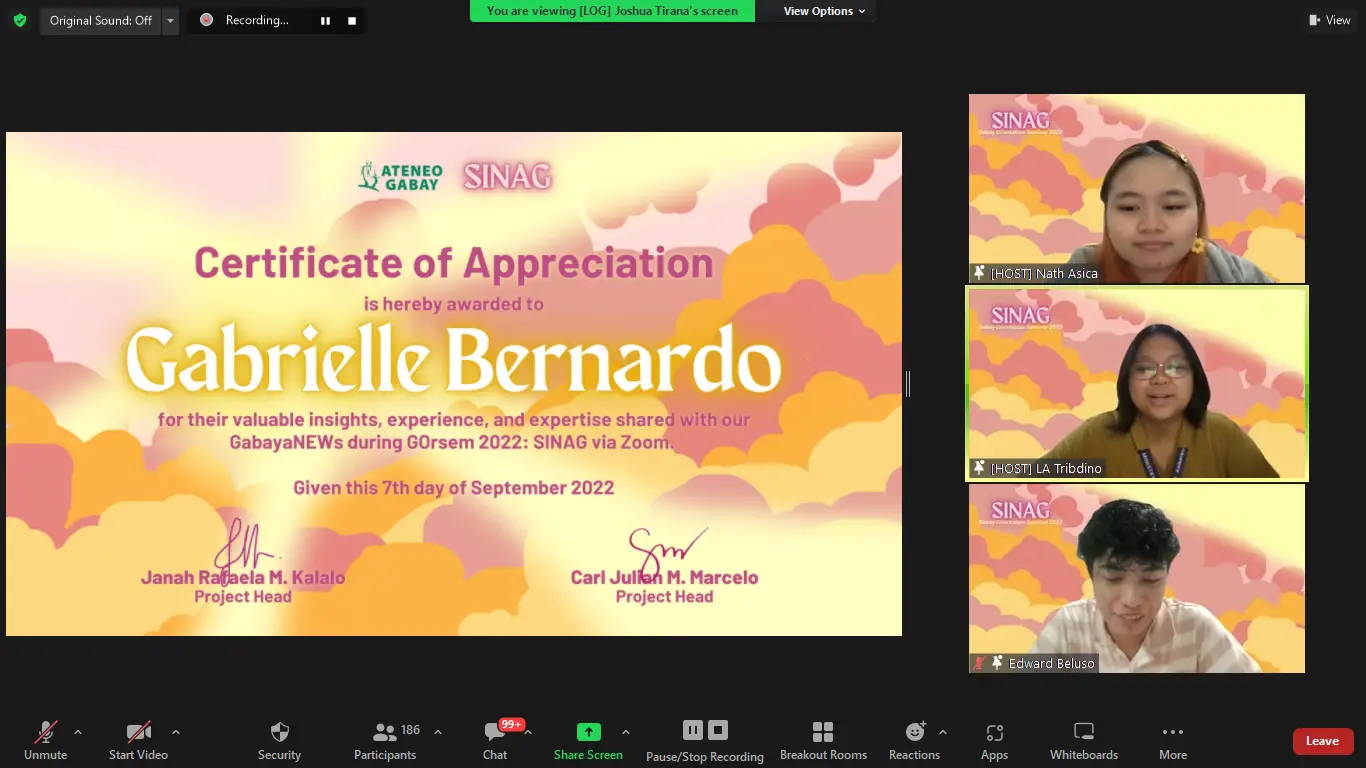Click the name Gabrielle Bernardo on certificate

point(453,360)
